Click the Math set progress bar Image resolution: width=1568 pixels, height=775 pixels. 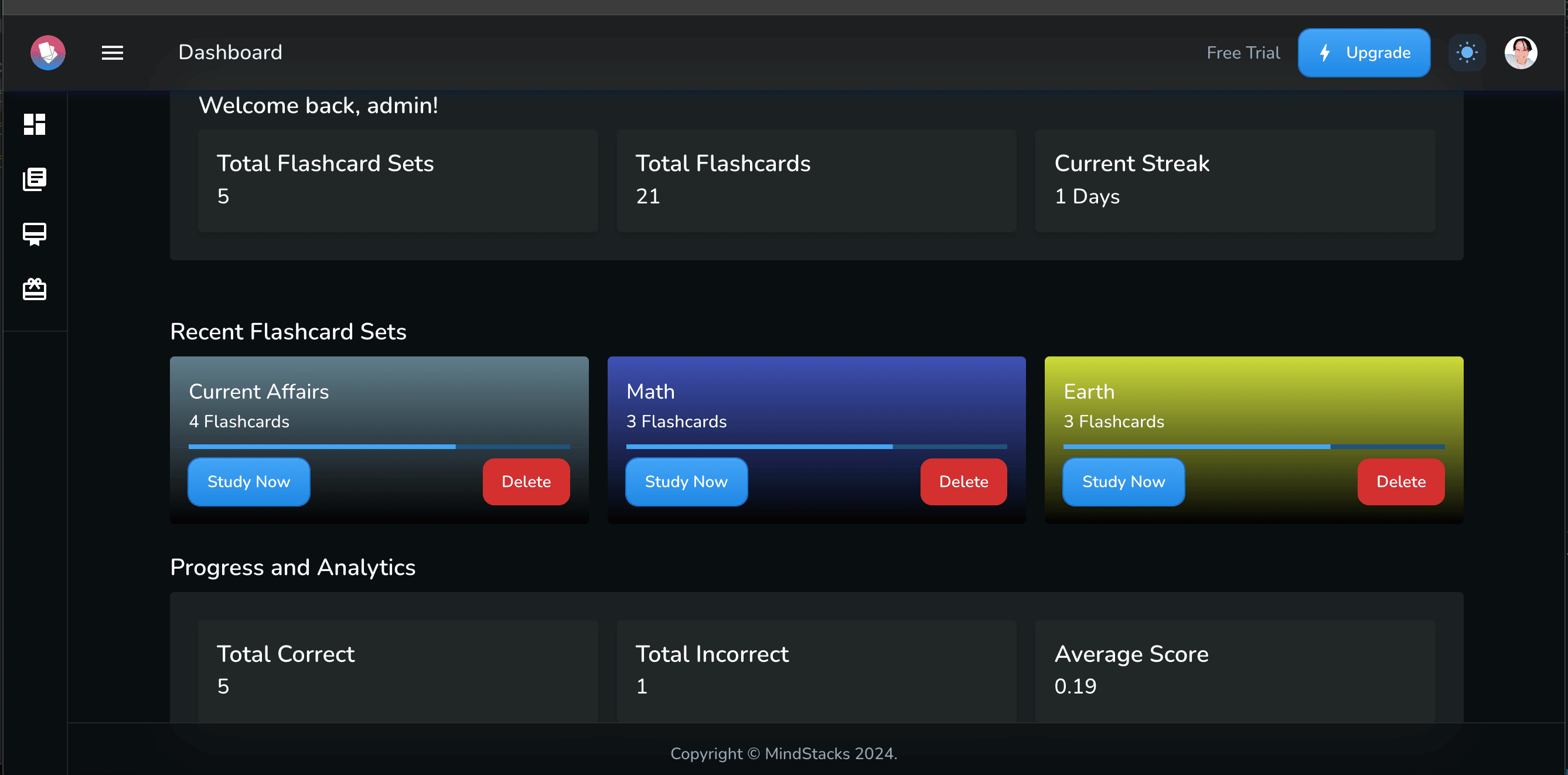coord(816,447)
